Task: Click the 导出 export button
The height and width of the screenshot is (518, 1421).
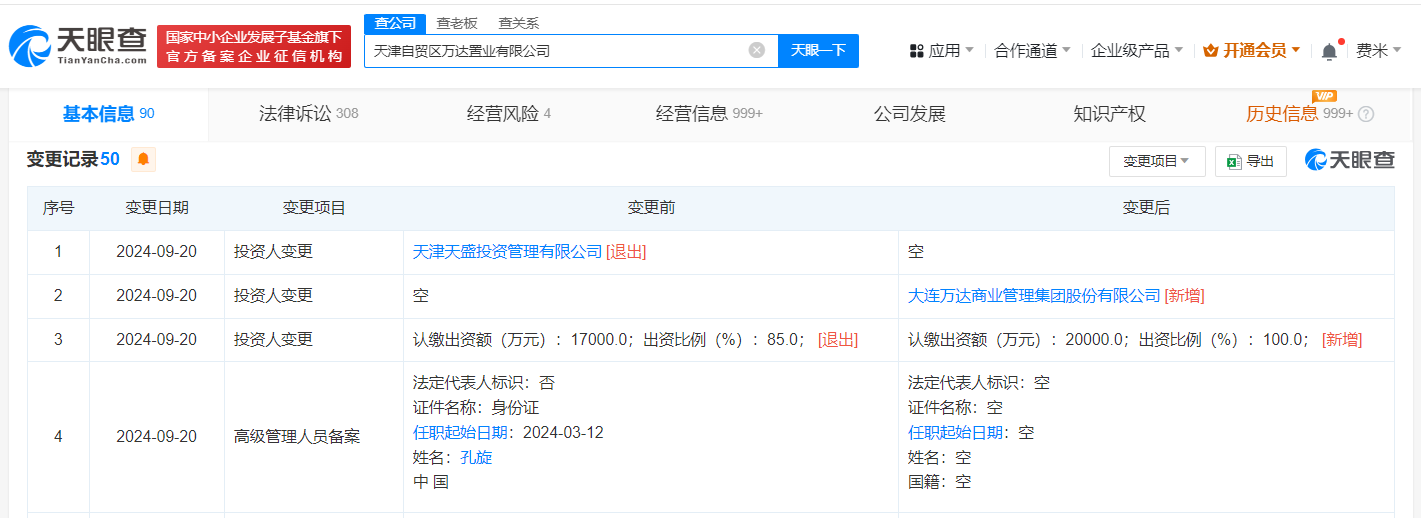Action: click(x=1251, y=161)
